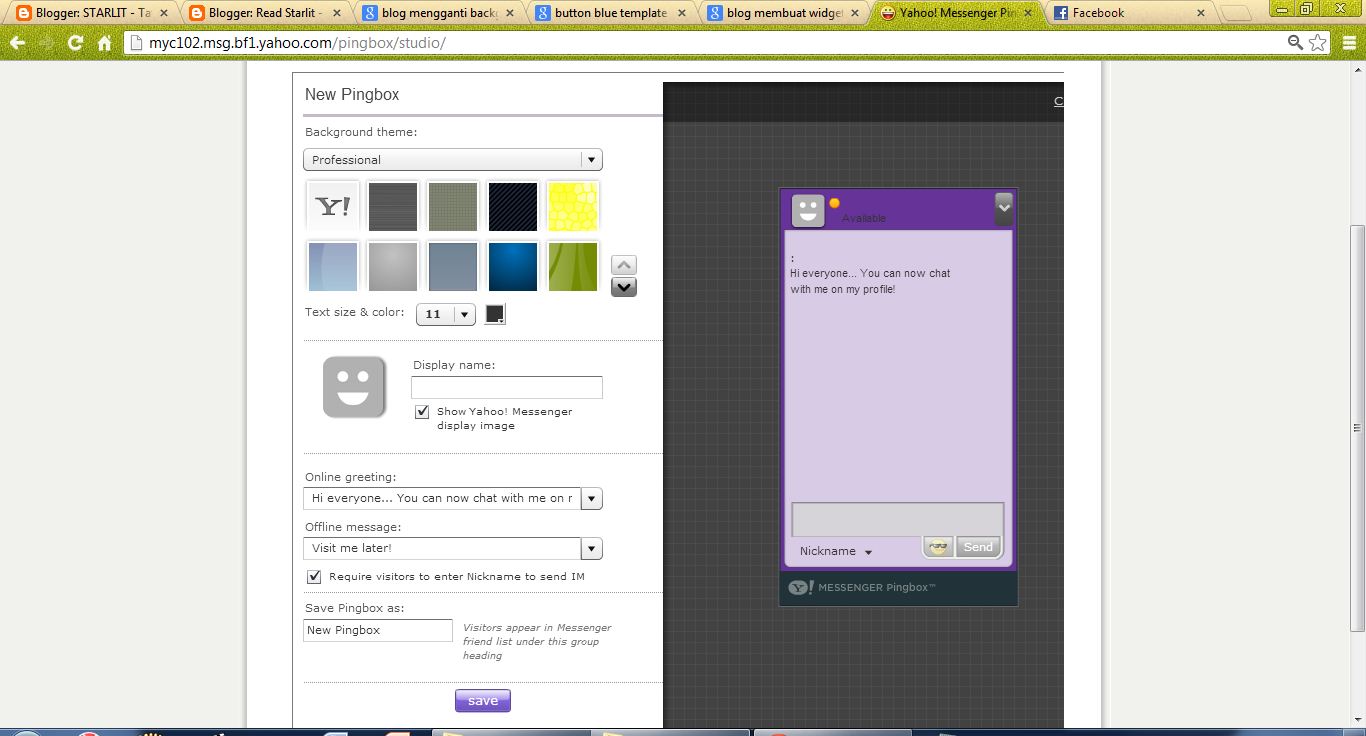
Task: Select the Yahoo! Messenger Pingbox tab
Action: [959, 13]
